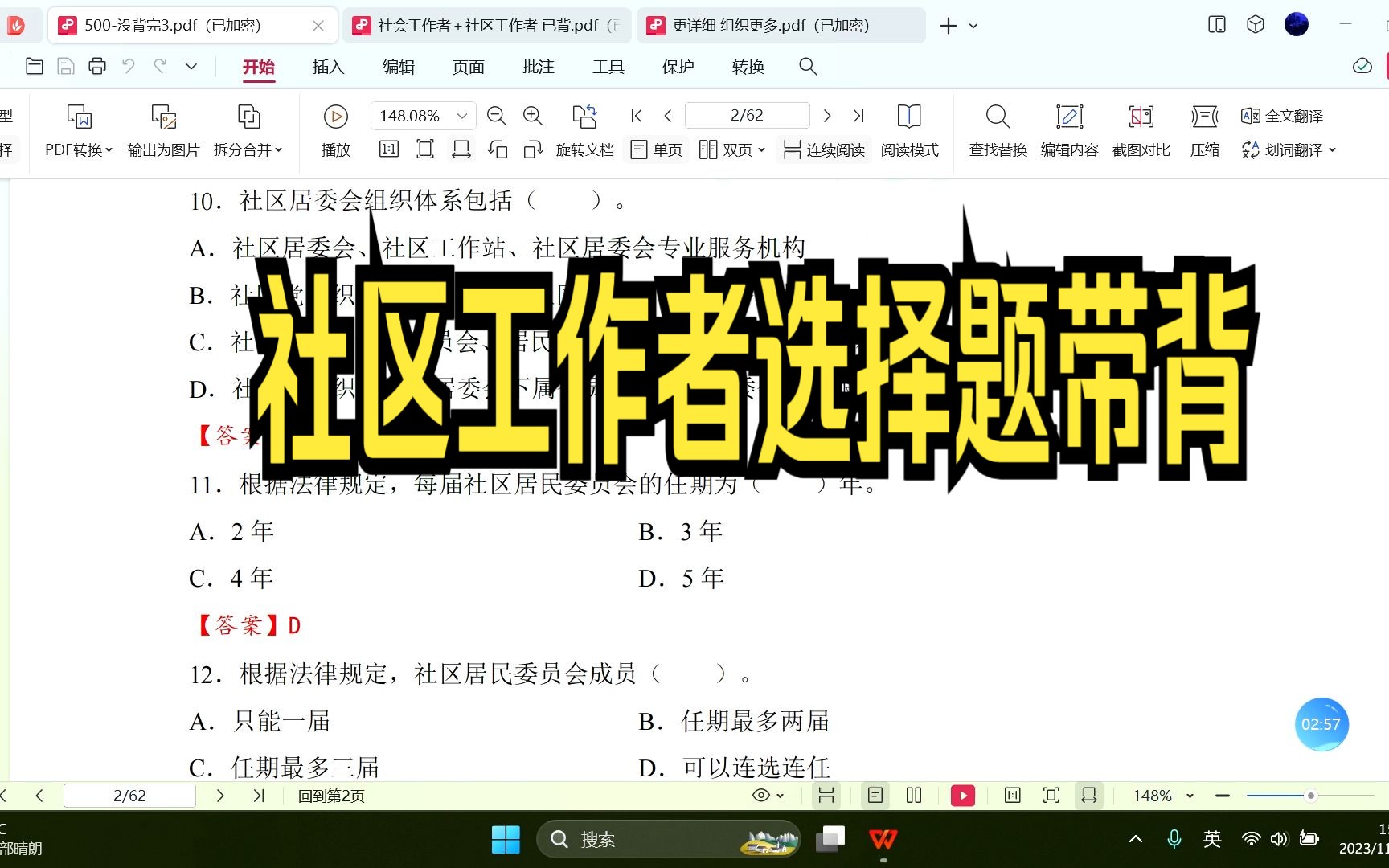Viewport: 1389px width, 868px height.
Task: Open the 148.08% zoom level combo box
Action: pyautogui.click(x=423, y=116)
